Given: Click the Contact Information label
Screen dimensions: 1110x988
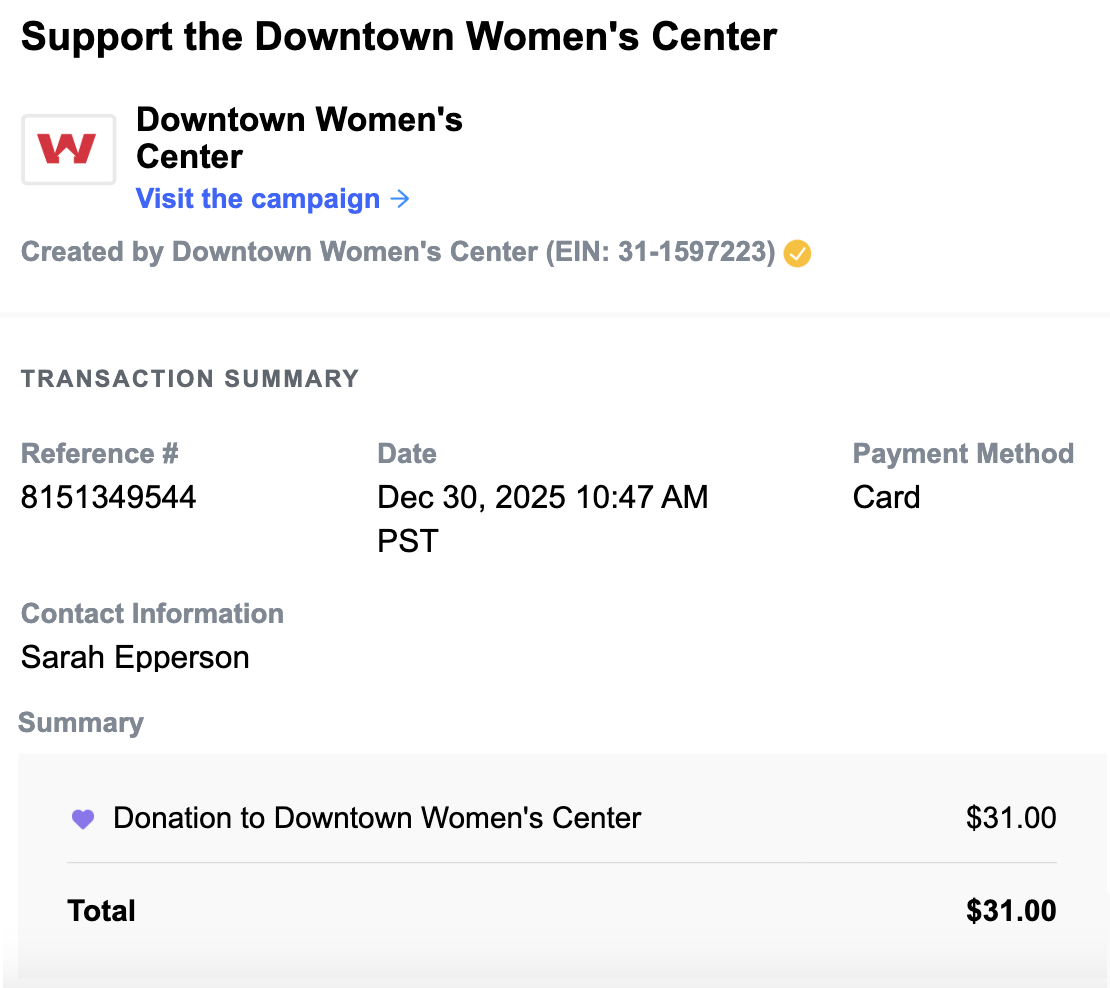Looking at the screenshot, I should (152, 614).
